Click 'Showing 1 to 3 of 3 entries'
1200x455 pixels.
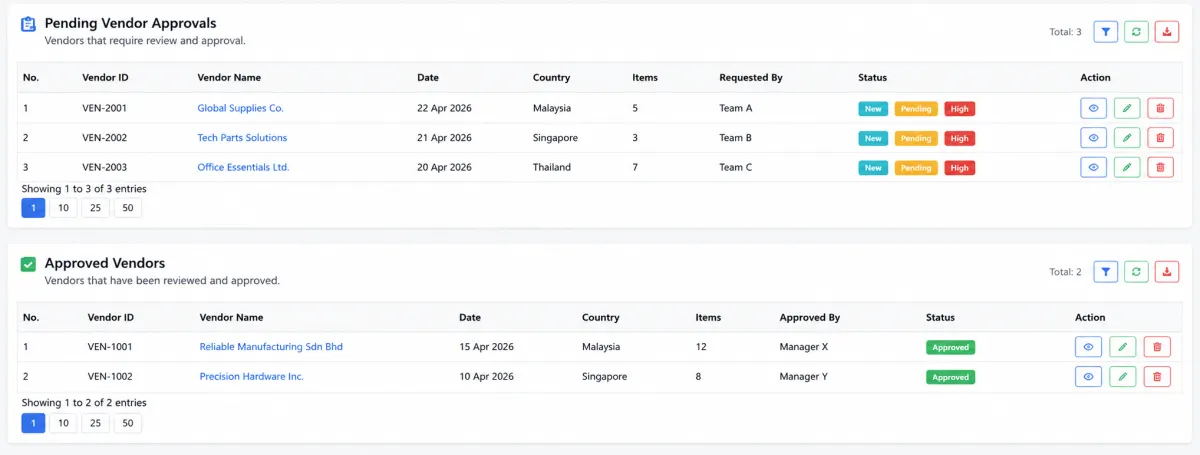(x=84, y=188)
